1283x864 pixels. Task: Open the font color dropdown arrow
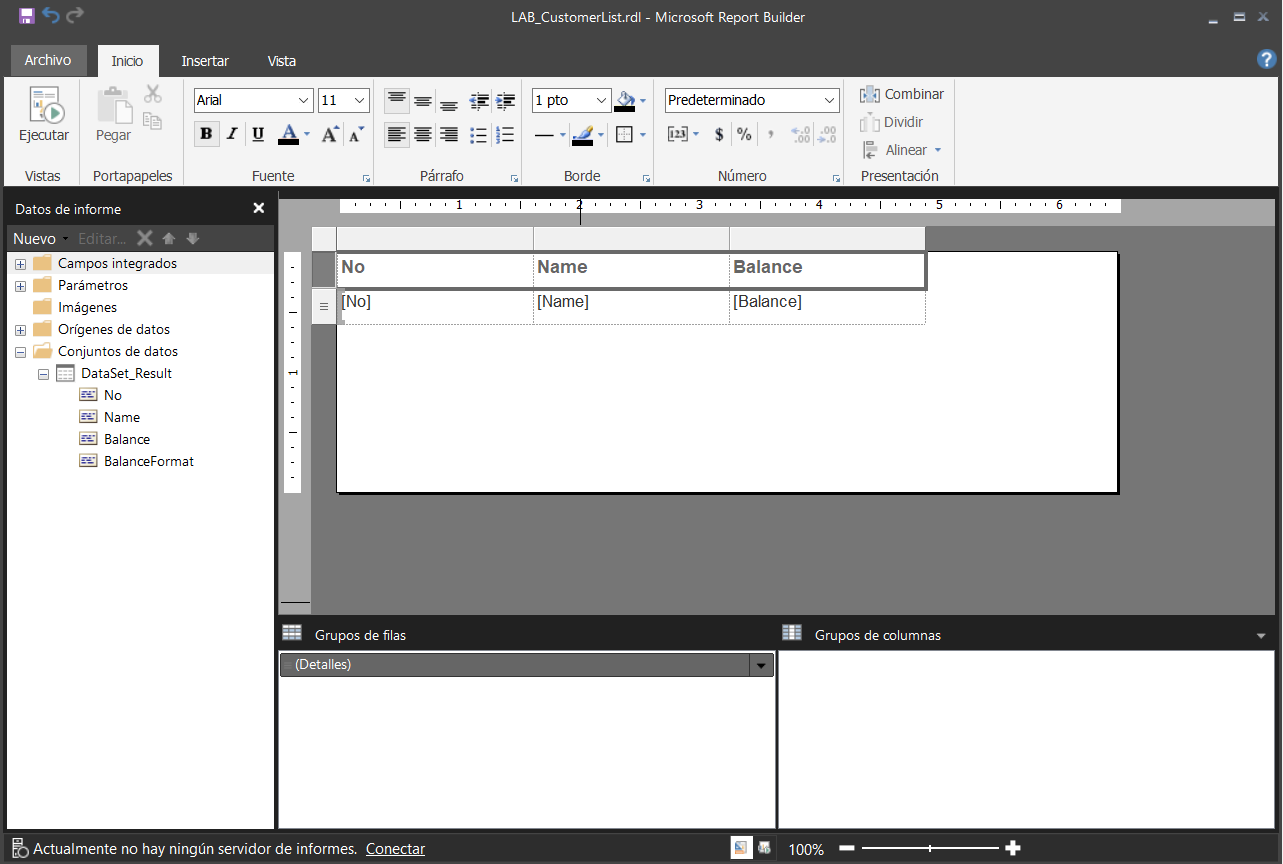(307, 134)
